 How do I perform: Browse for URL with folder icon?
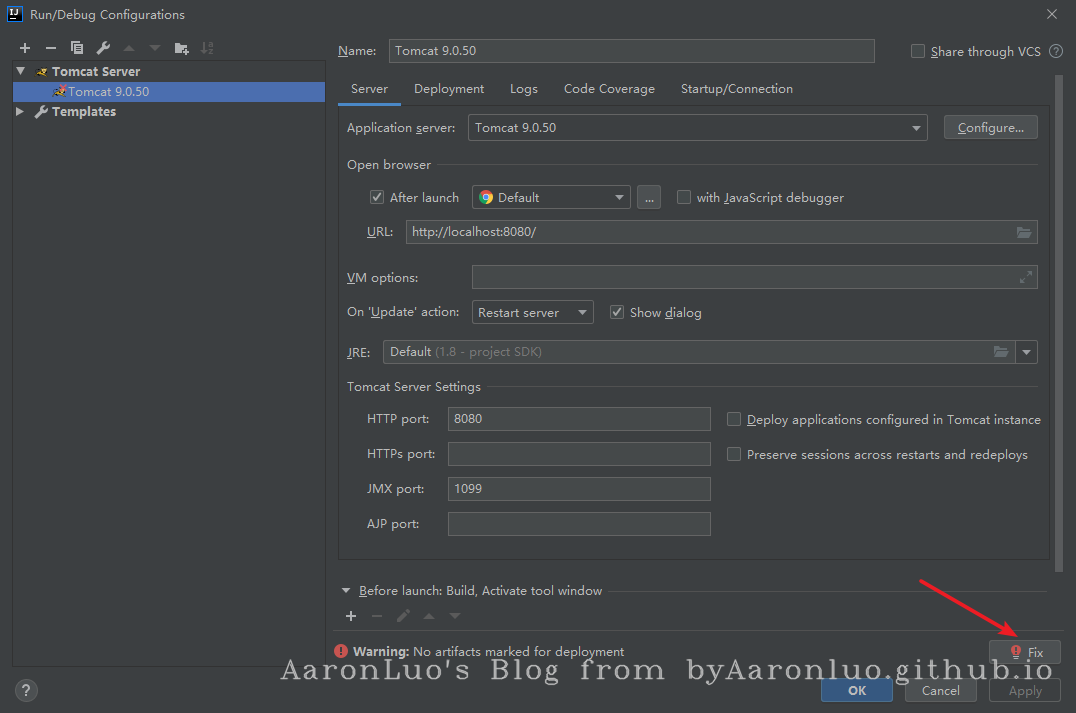coord(1024,232)
